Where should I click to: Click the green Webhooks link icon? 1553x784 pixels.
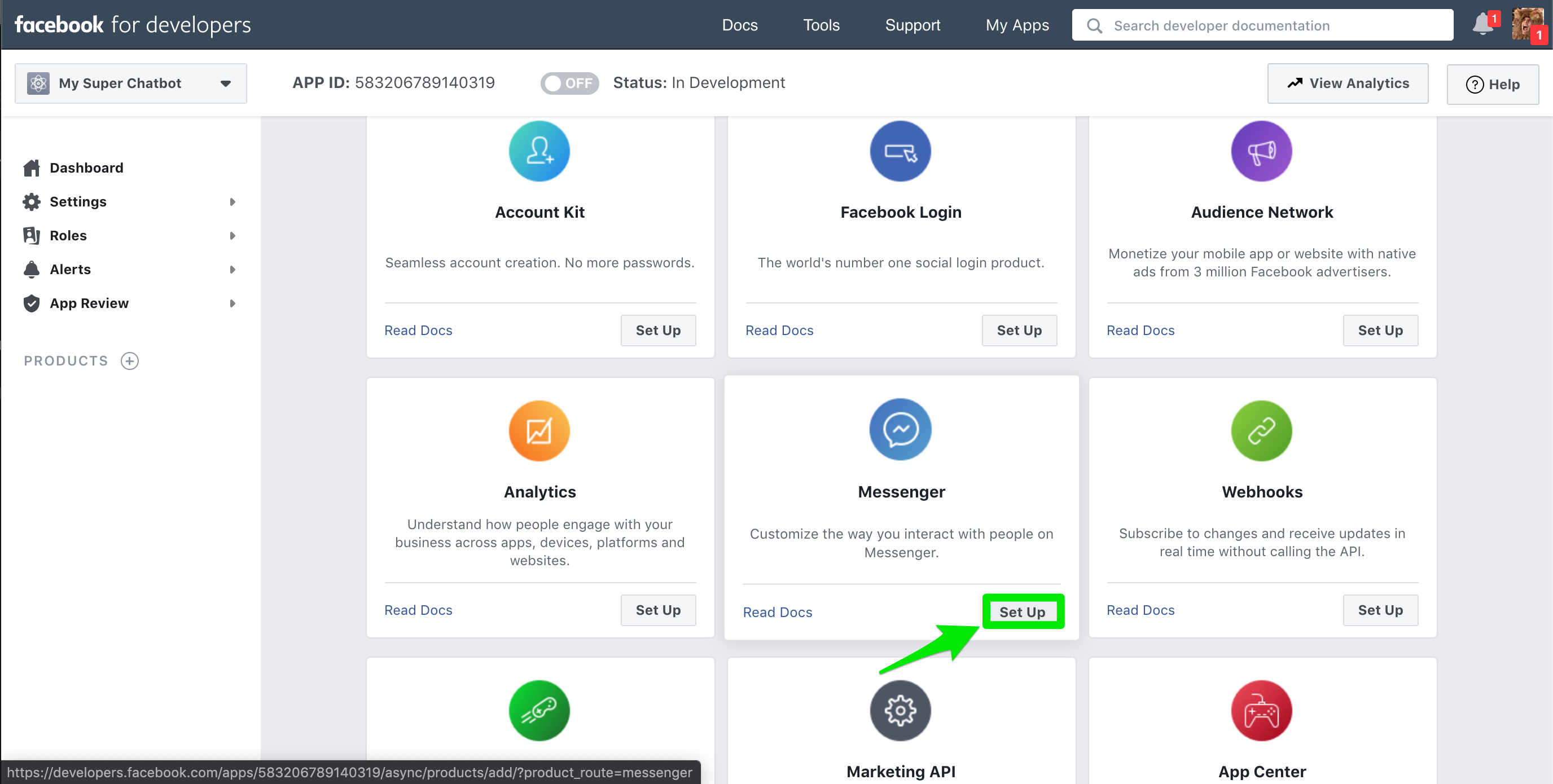pos(1261,431)
